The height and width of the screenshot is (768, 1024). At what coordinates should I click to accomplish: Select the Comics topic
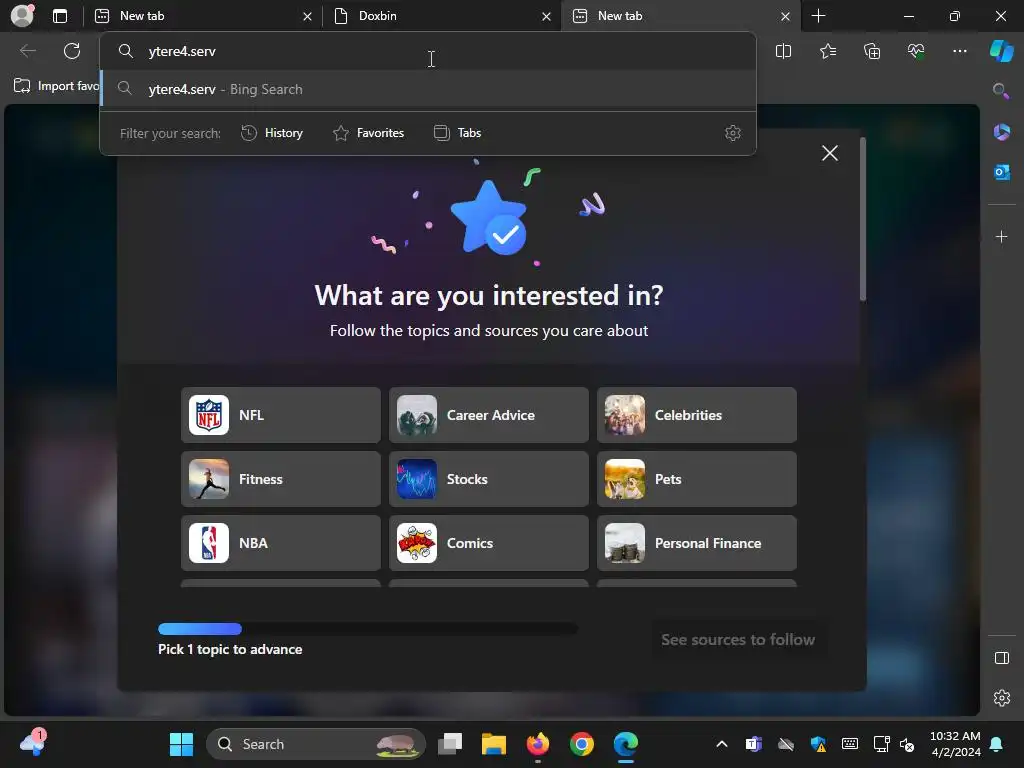pyautogui.click(x=488, y=543)
